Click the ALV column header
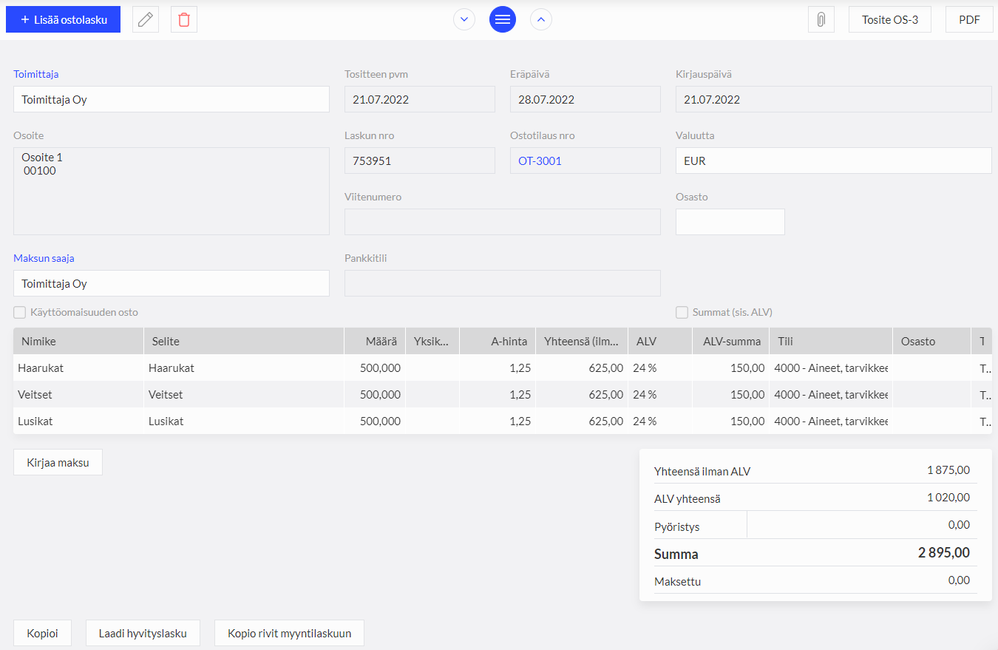Screen dimensions: 998x650 pyautogui.click(x=660, y=341)
